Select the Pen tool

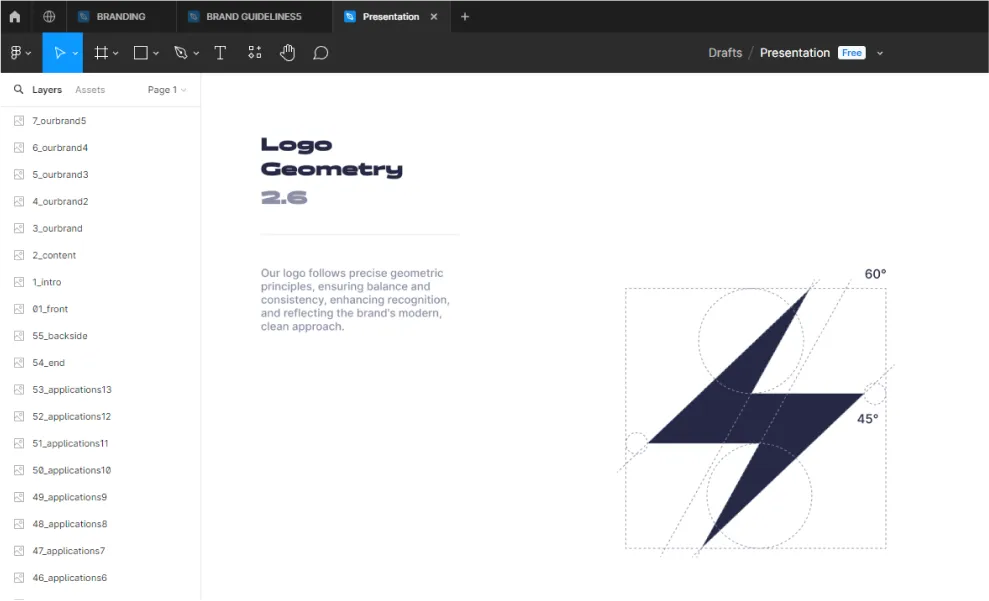(181, 53)
